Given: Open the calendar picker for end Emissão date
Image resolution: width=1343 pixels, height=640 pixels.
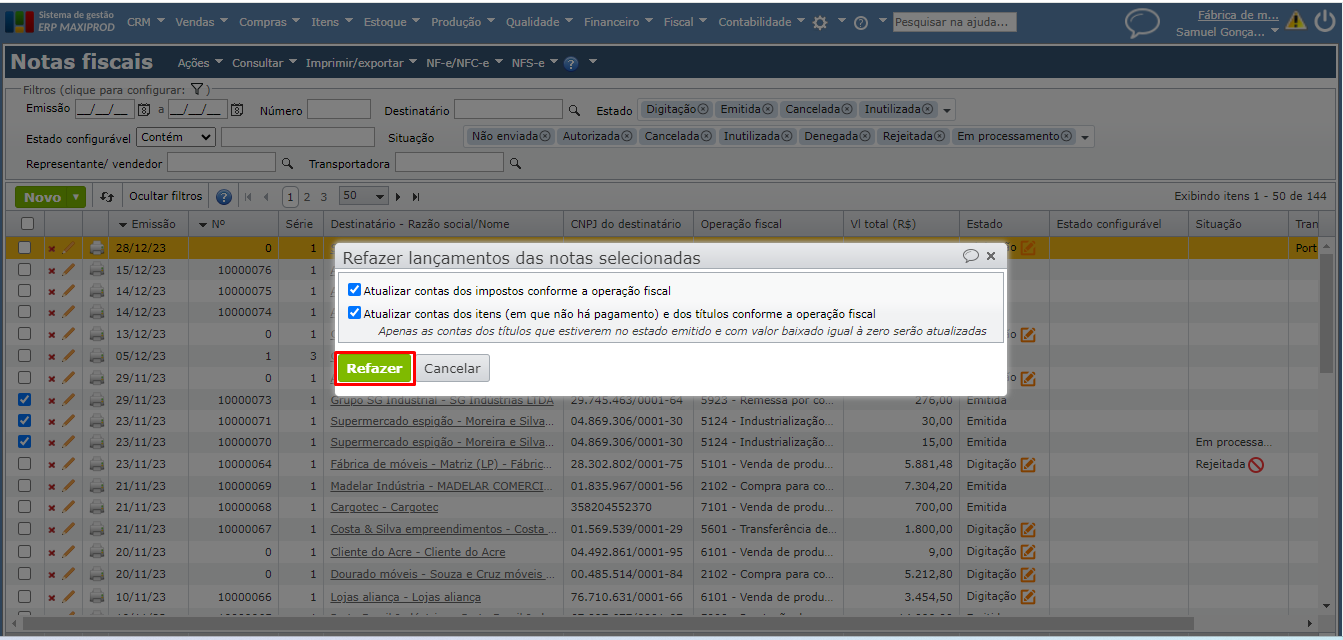Looking at the screenshot, I should coord(237,110).
